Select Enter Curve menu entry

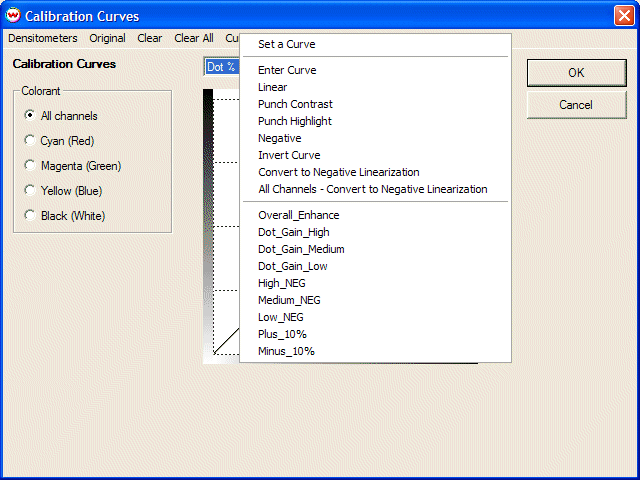click(x=287, y=71)
